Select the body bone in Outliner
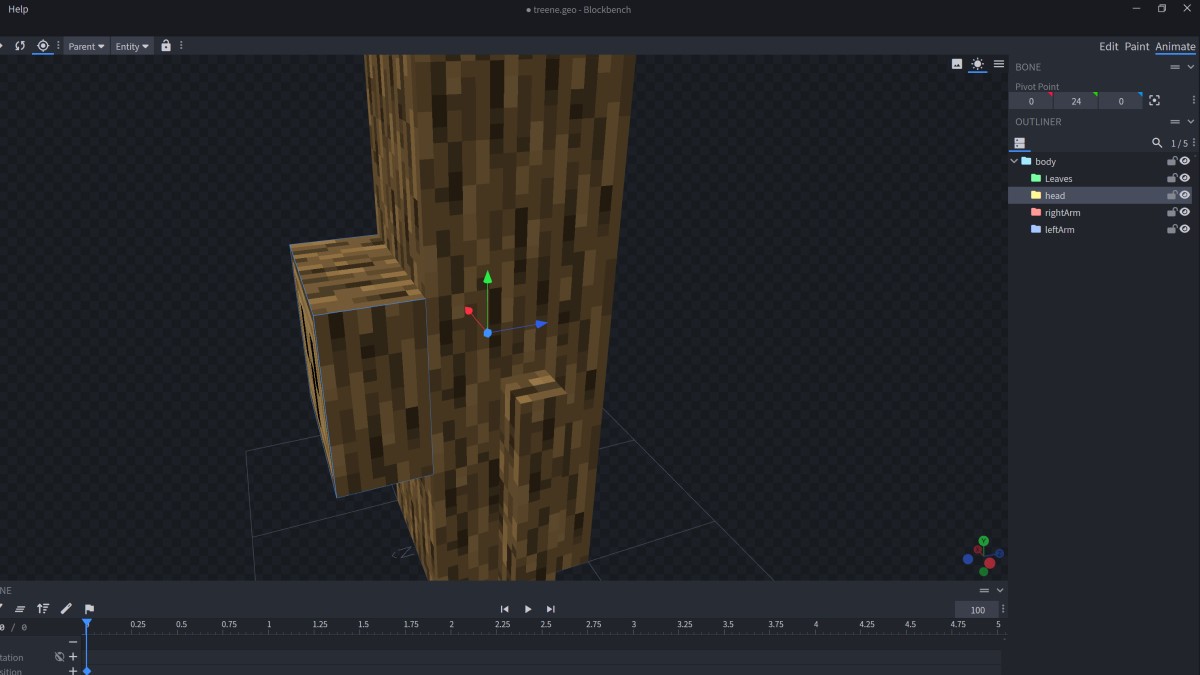 point(1045,162)
